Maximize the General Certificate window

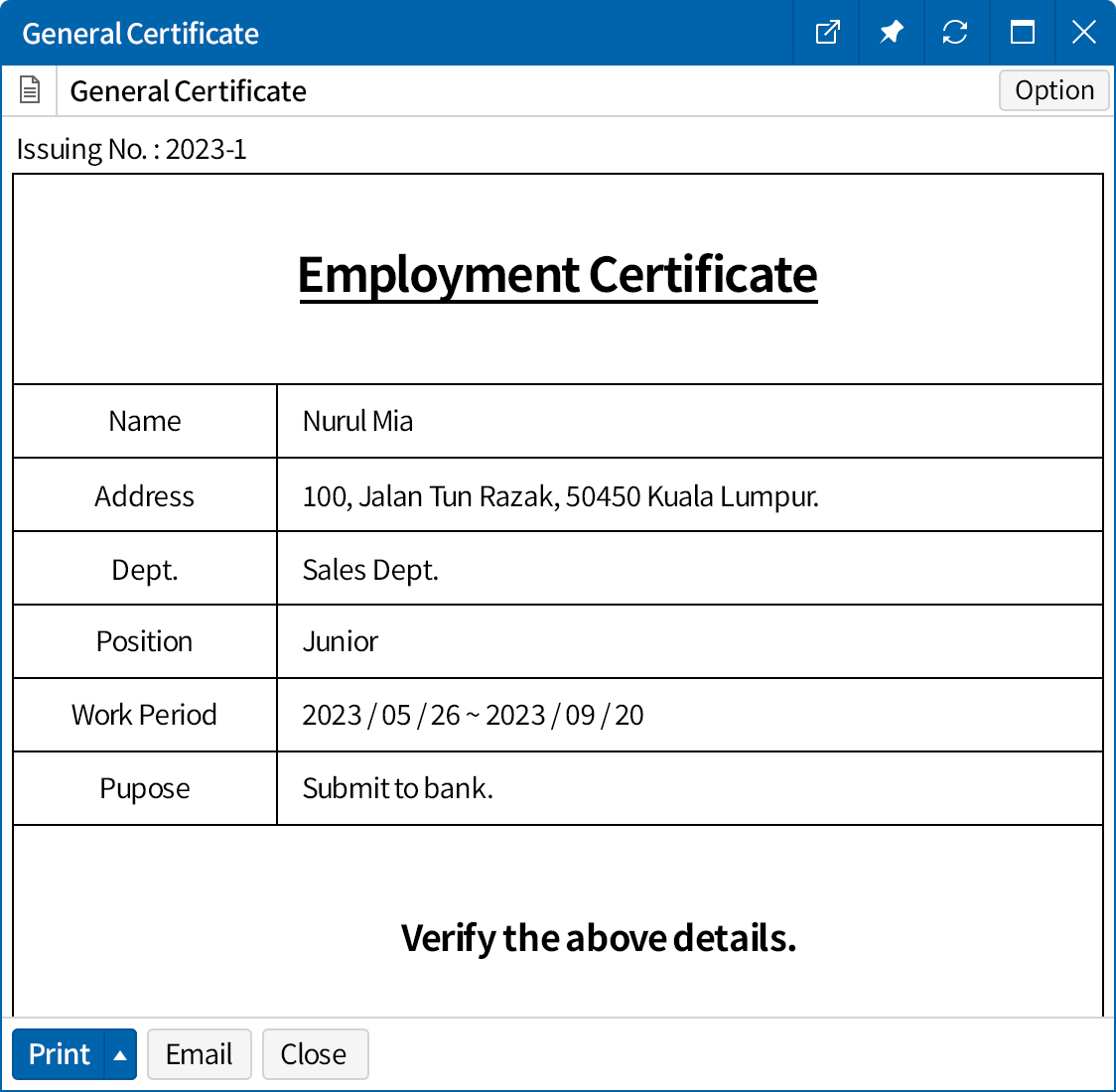click(1022, 33)
